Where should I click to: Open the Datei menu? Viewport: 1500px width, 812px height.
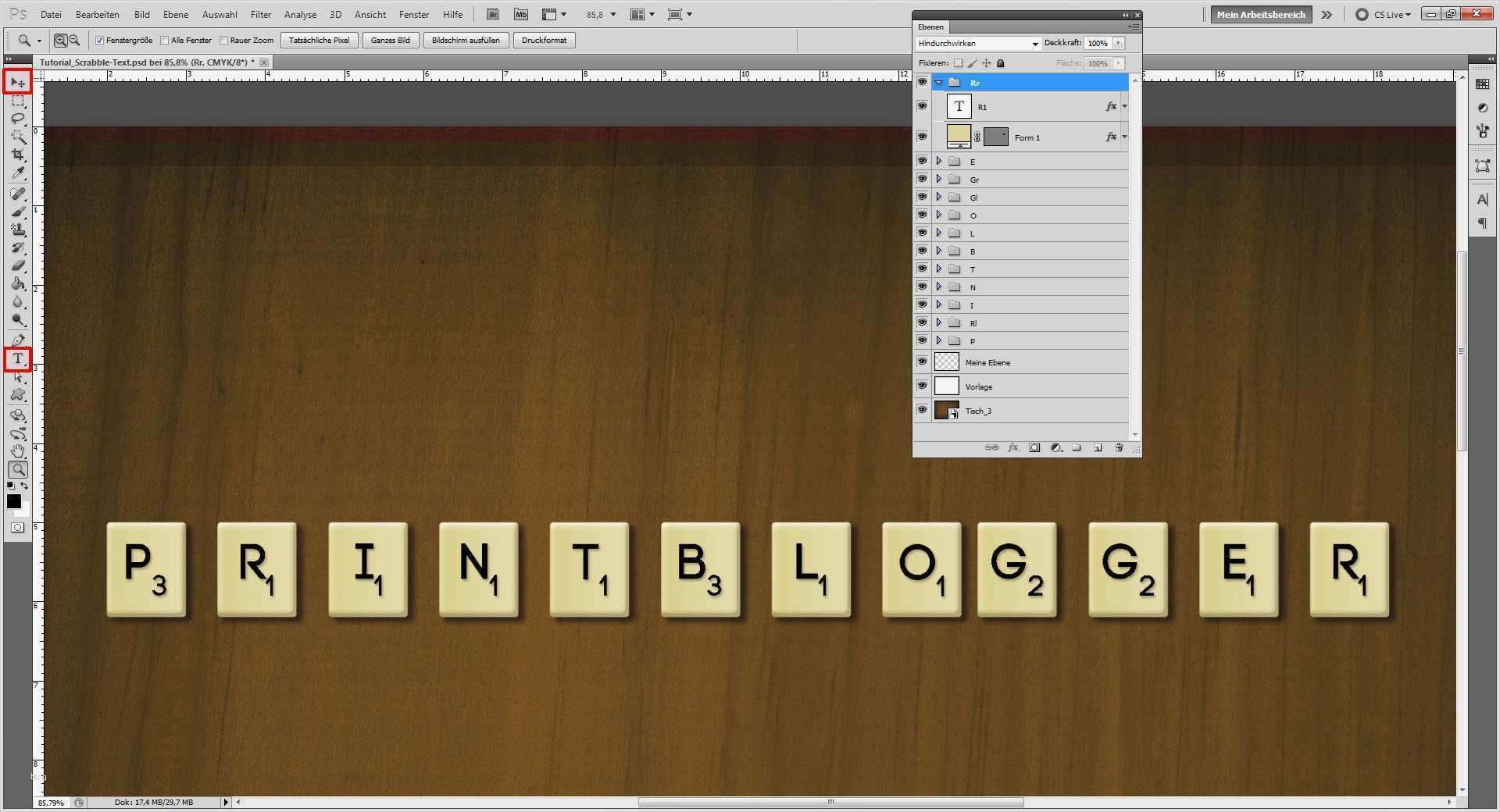coord(51,14)
